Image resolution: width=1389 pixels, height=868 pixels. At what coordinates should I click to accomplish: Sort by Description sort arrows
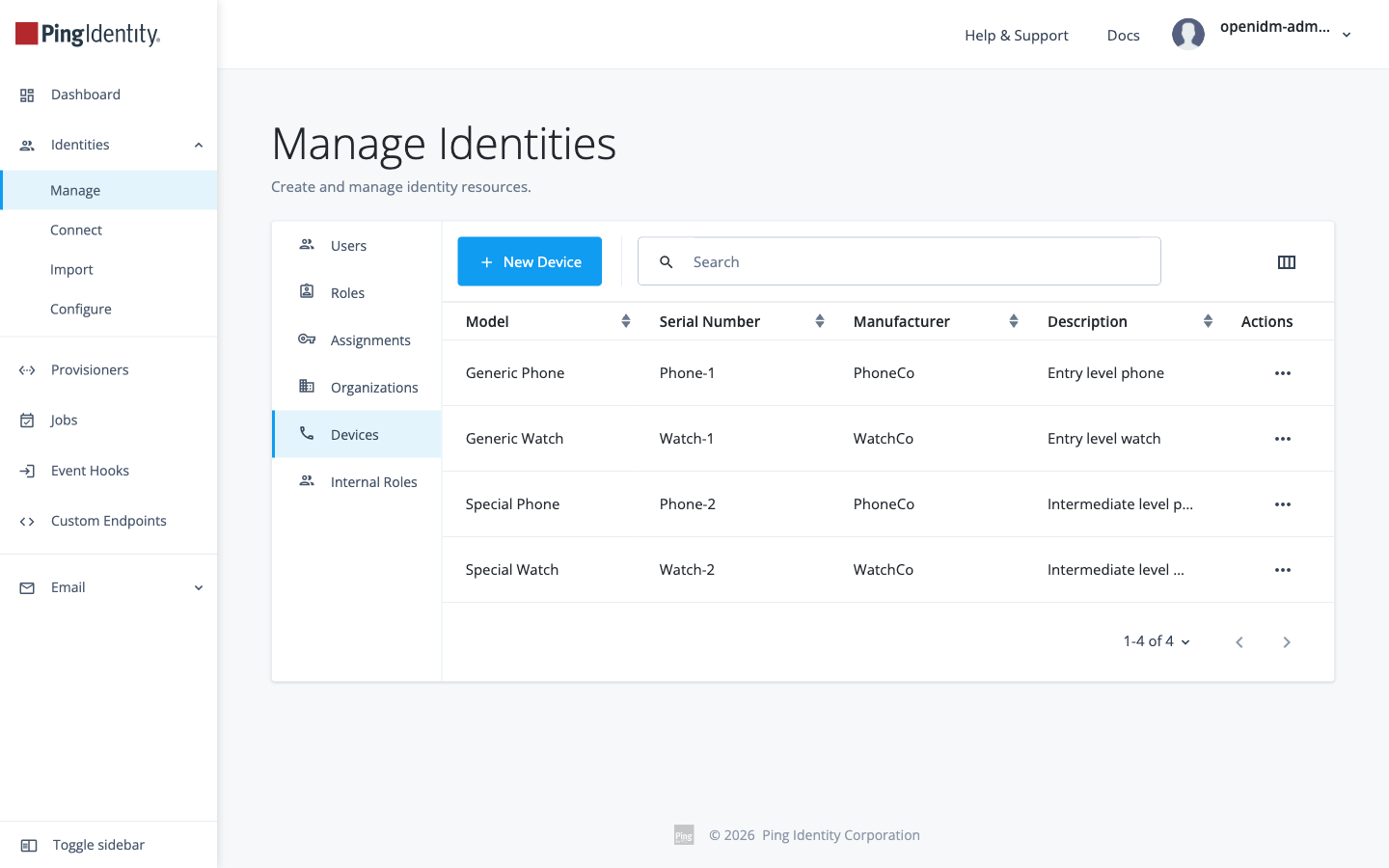[1208, 321]
